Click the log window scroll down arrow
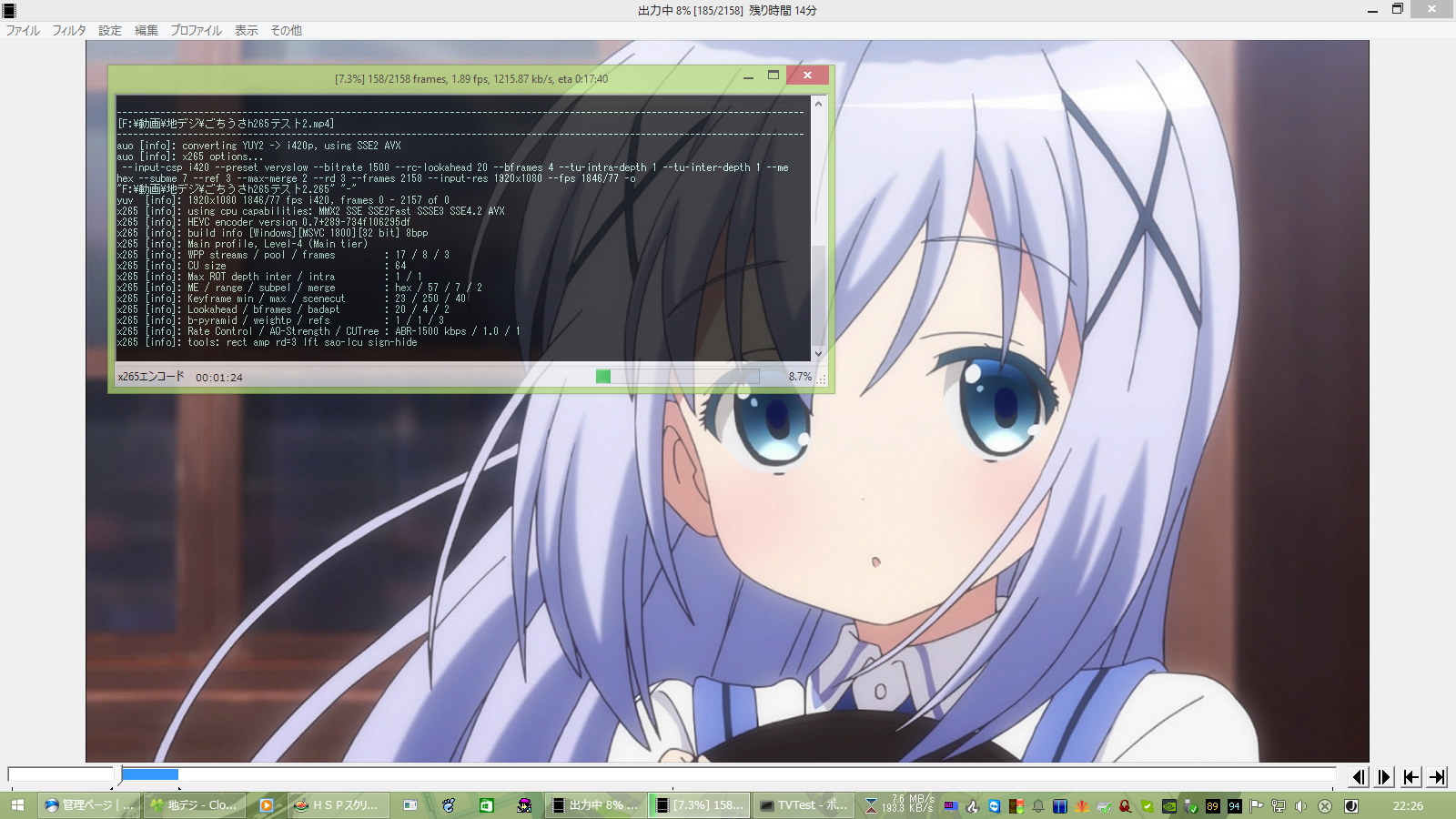The image size is (1456, 819). coord(818,353)
